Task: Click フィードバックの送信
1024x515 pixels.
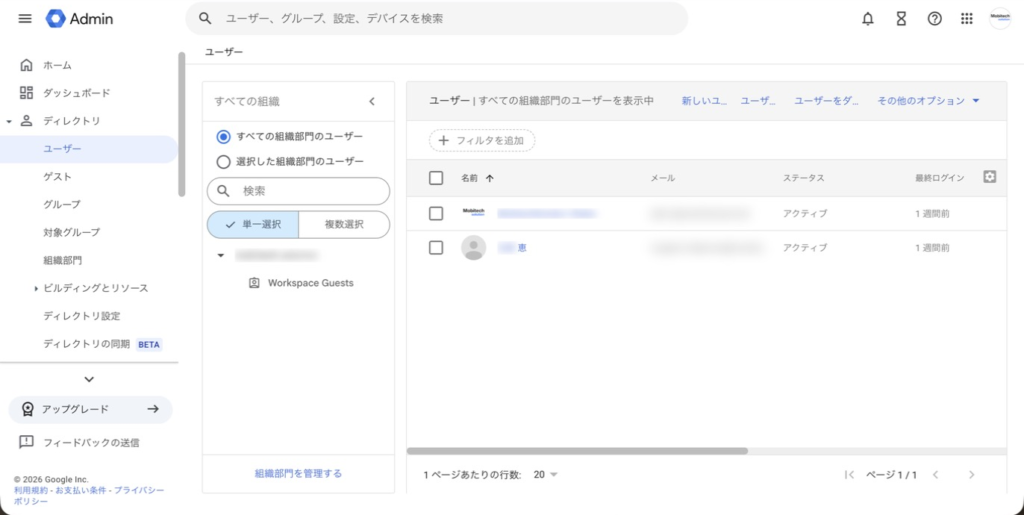Action: point(91,443)
